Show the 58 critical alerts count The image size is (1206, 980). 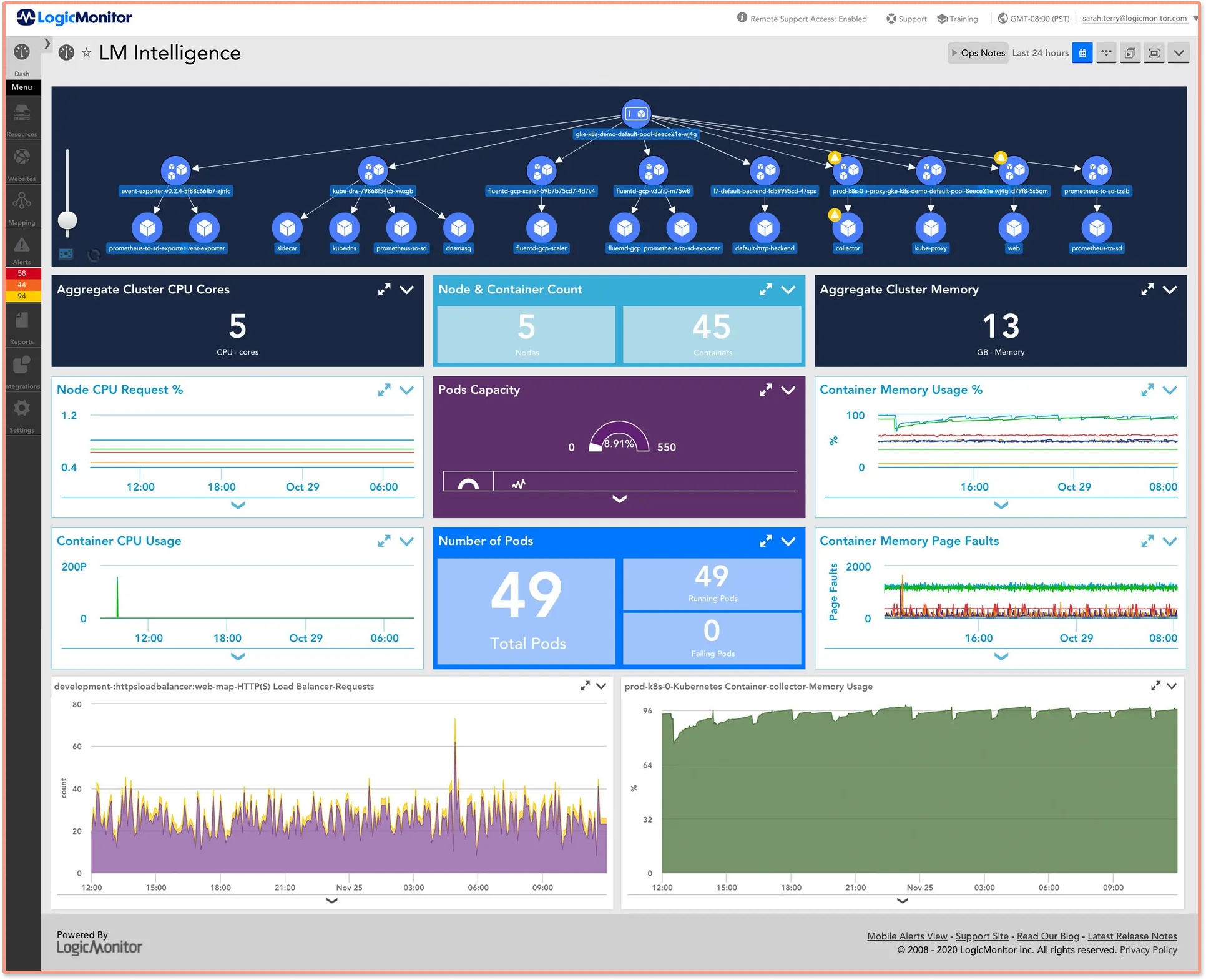[22, 273]
